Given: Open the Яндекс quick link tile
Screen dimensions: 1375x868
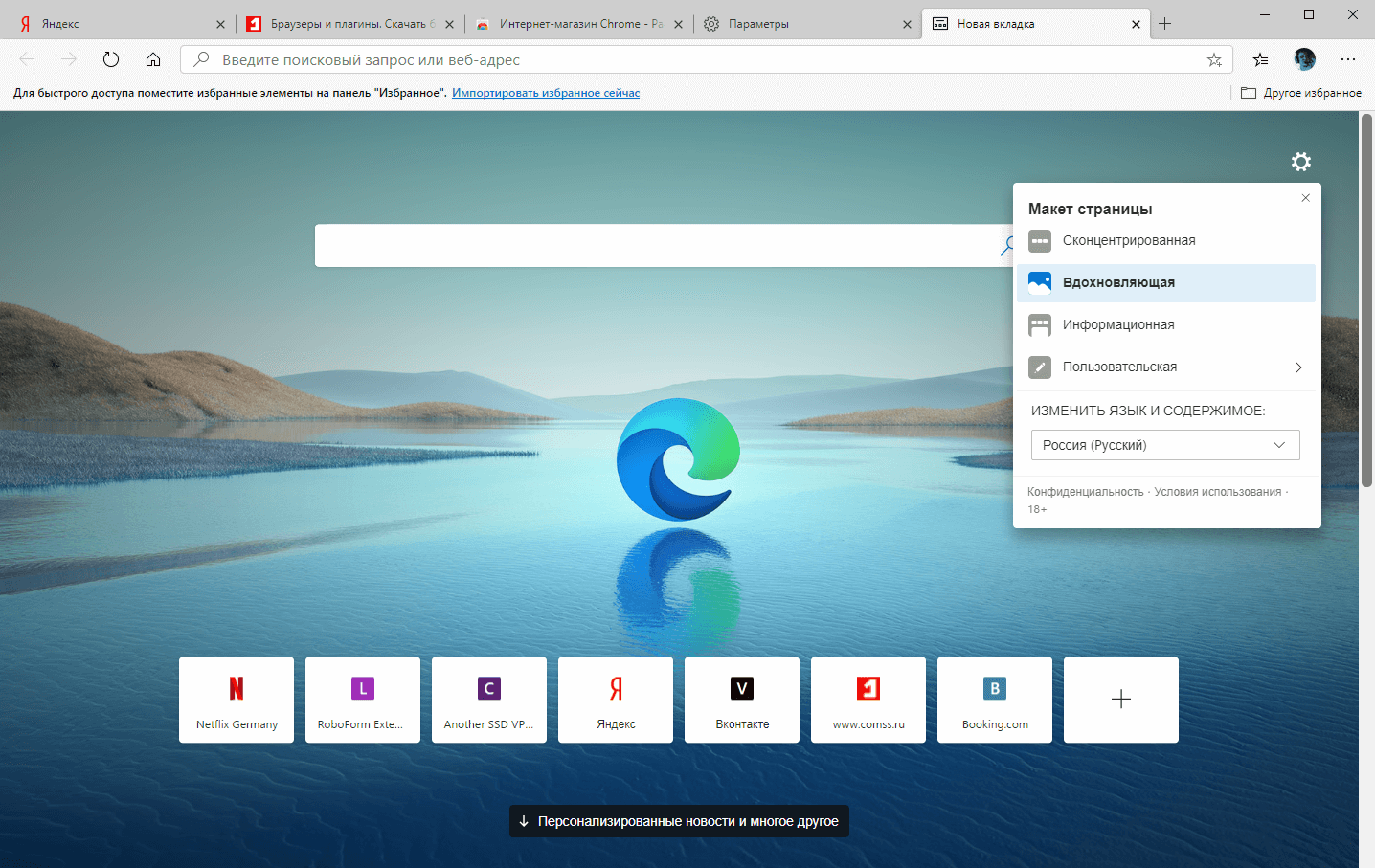Looking at the screenshot, I should [616, 700].
